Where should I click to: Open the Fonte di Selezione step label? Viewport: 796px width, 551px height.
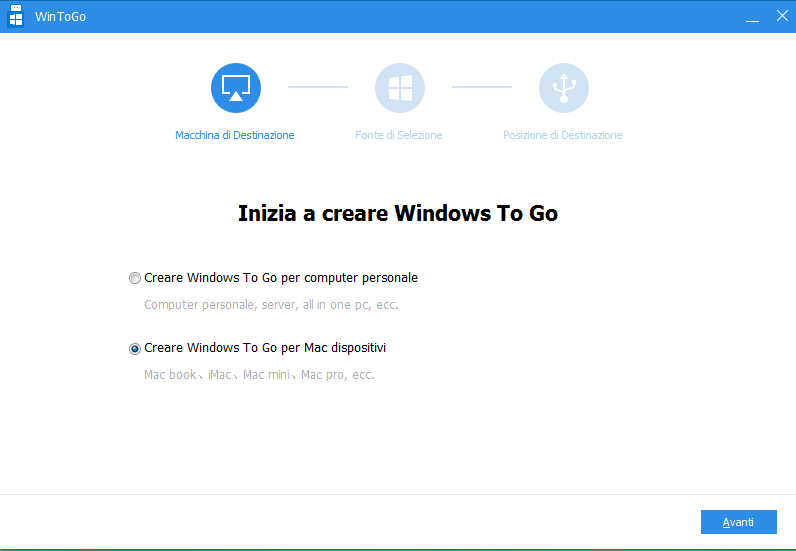tap(399, 135)
